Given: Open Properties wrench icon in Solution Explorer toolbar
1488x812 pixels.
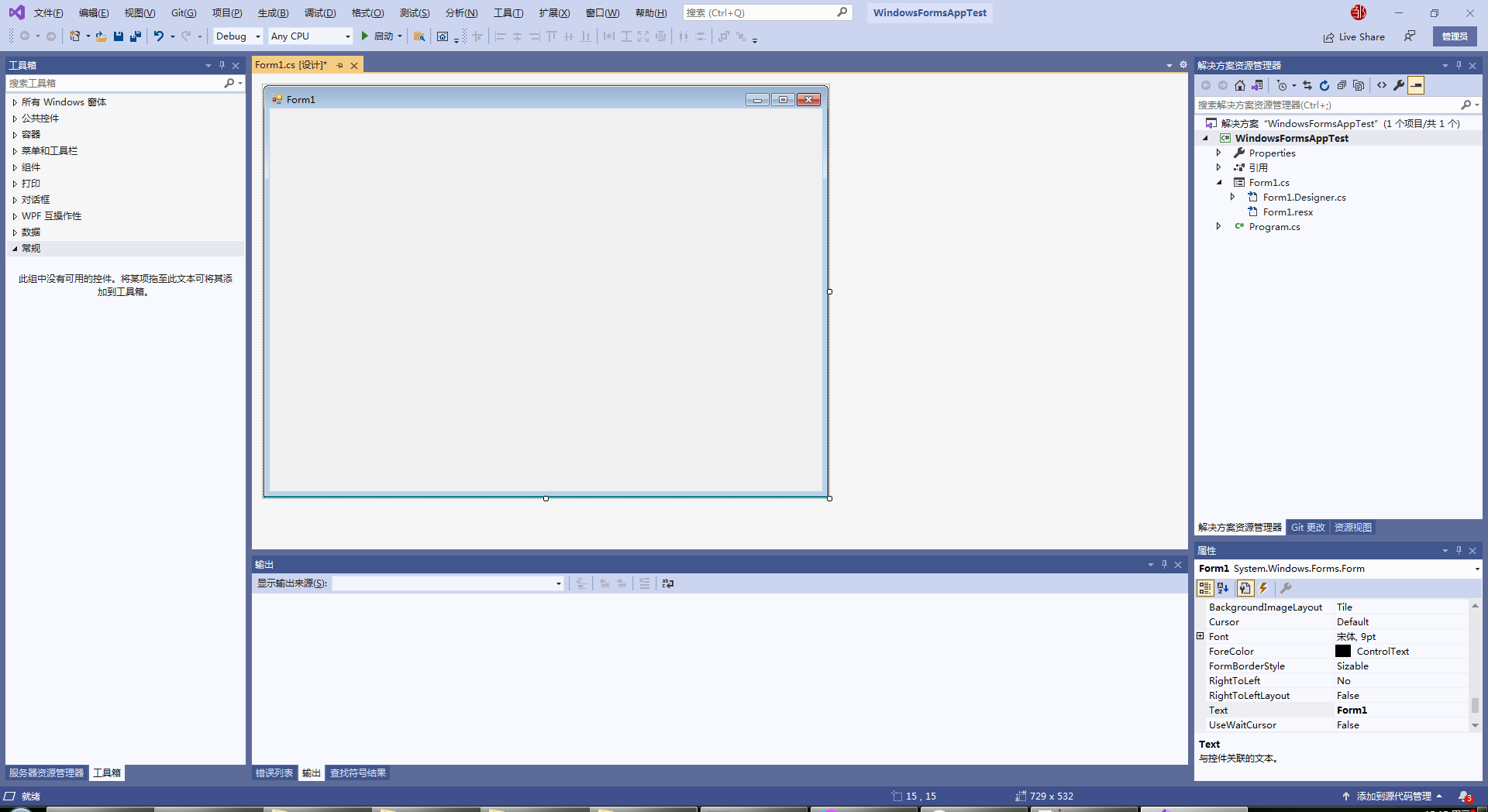Looking at the screenshot, I should tap(1399, 85).
